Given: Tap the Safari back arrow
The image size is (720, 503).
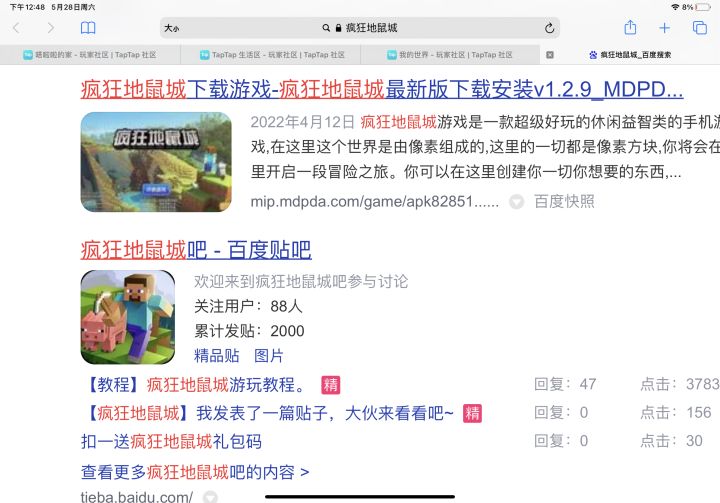Looking at the screenshot, I should (17, 28).
